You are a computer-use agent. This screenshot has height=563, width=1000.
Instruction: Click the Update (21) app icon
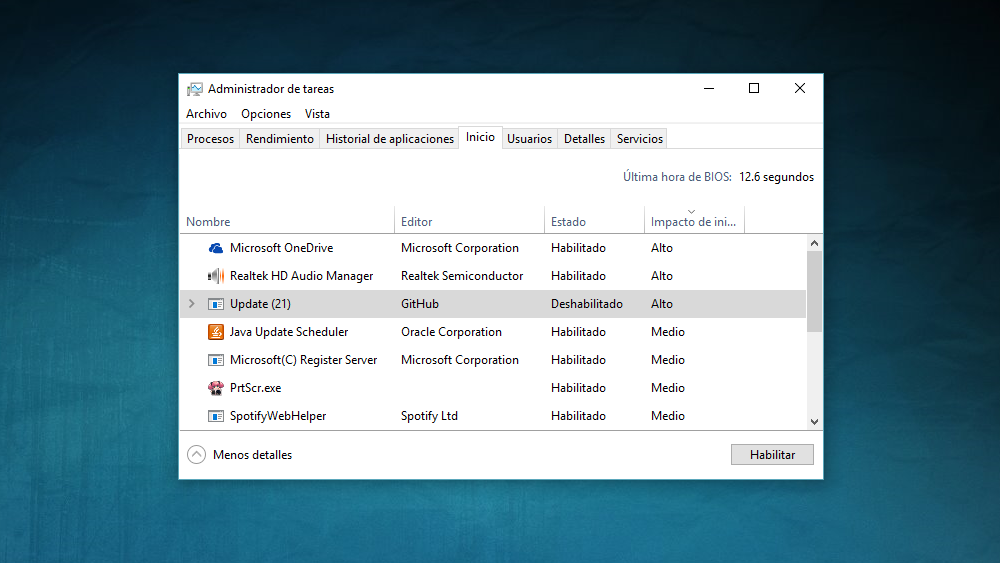pos(216,304)
